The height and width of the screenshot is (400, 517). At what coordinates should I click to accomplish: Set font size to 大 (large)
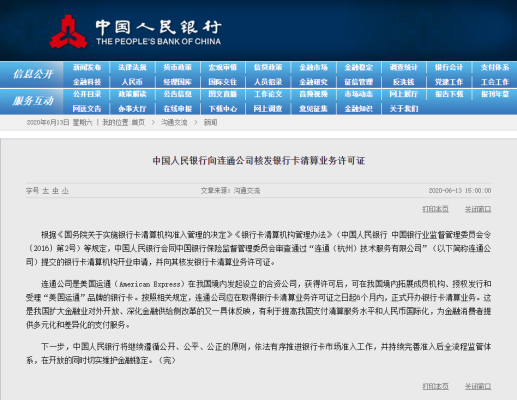45,191
